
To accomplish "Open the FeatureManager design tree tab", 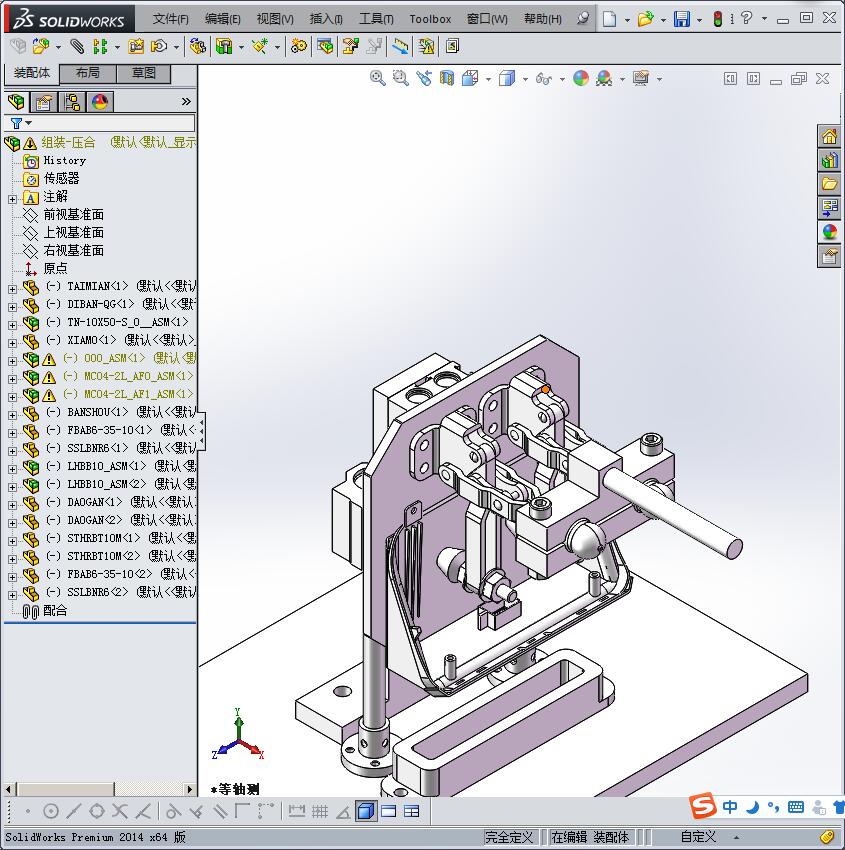I will click(16, 101).
